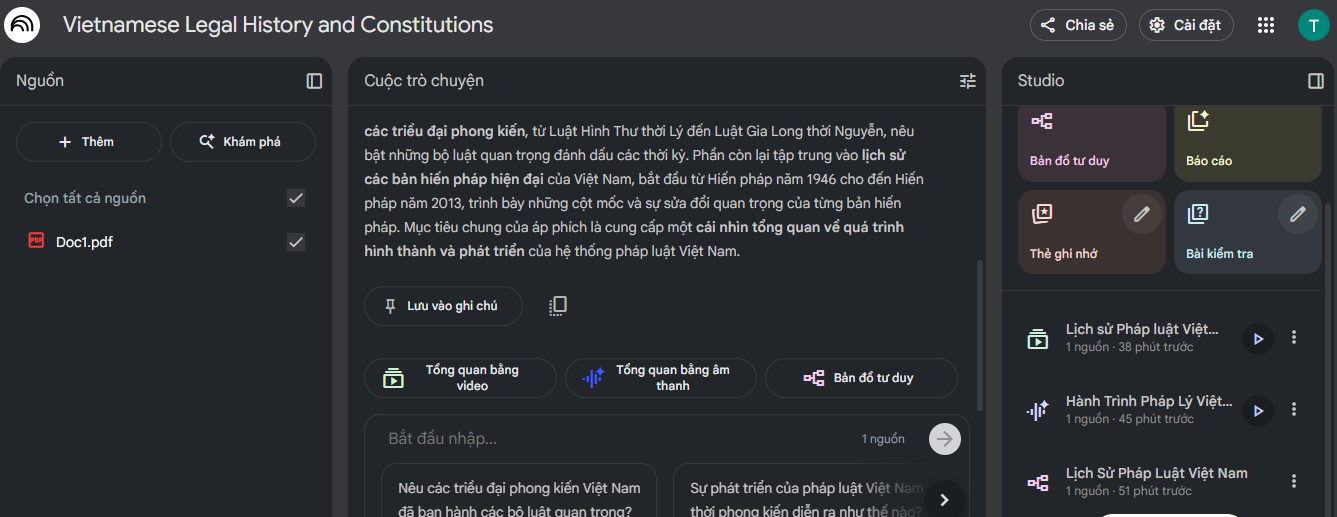Collapse the Studio panel

[x=1316, y=81]
